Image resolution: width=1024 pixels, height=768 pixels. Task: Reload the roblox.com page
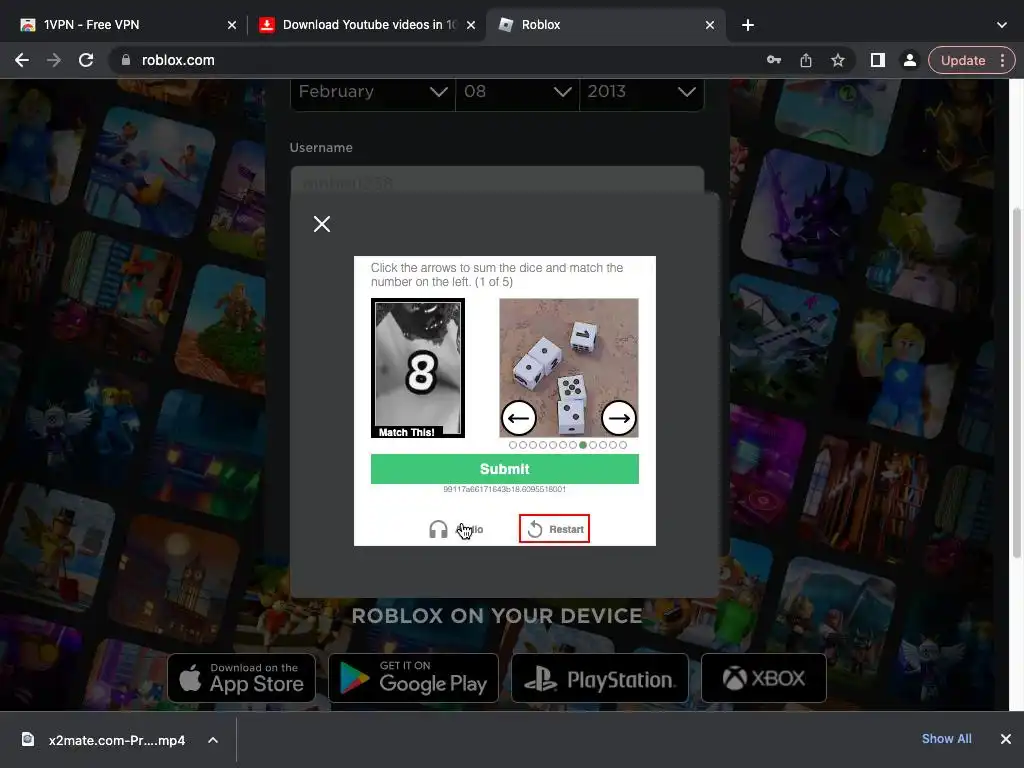coord(86,60)
